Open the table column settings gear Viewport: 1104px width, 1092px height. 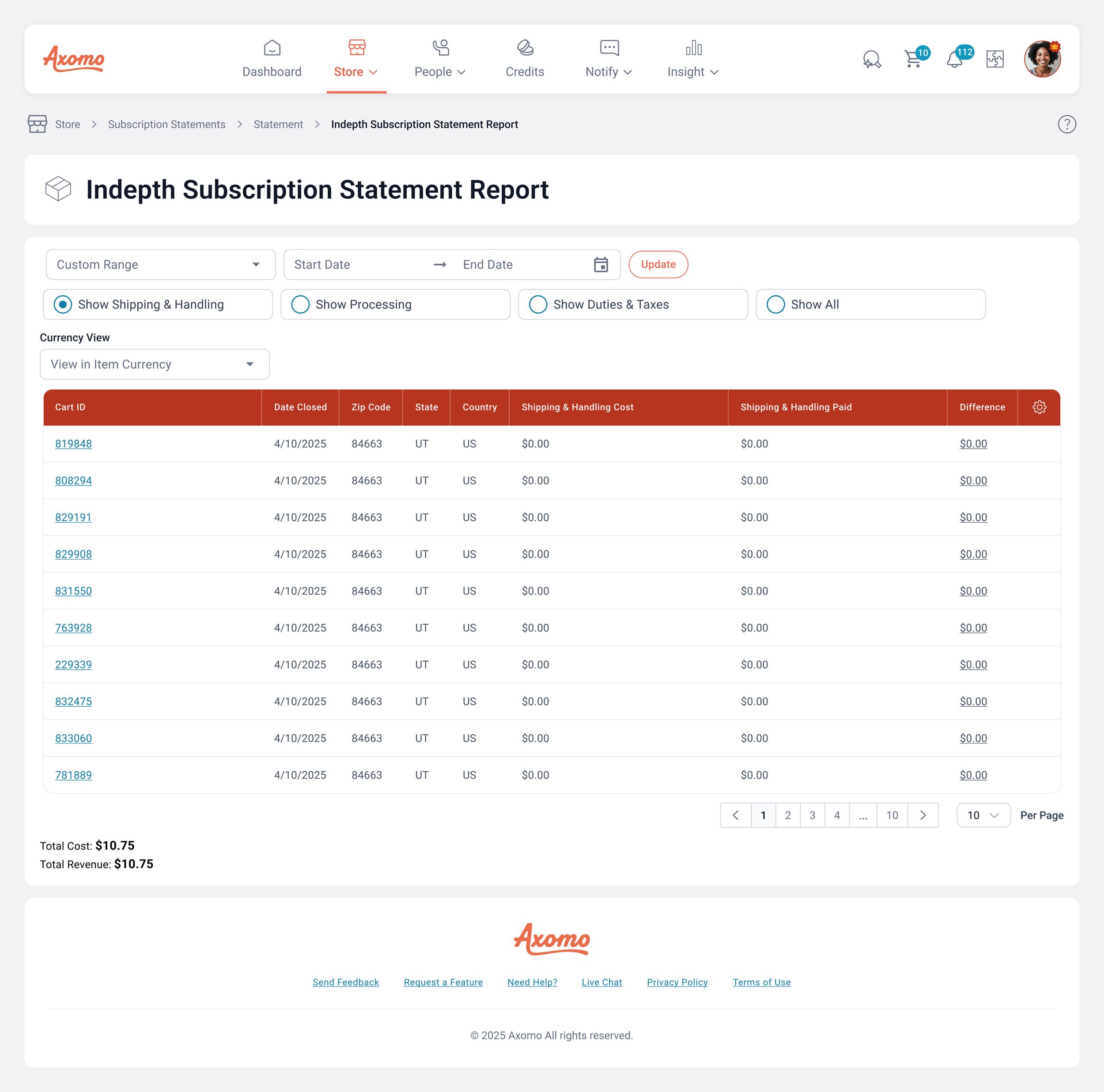point(1040,407)
